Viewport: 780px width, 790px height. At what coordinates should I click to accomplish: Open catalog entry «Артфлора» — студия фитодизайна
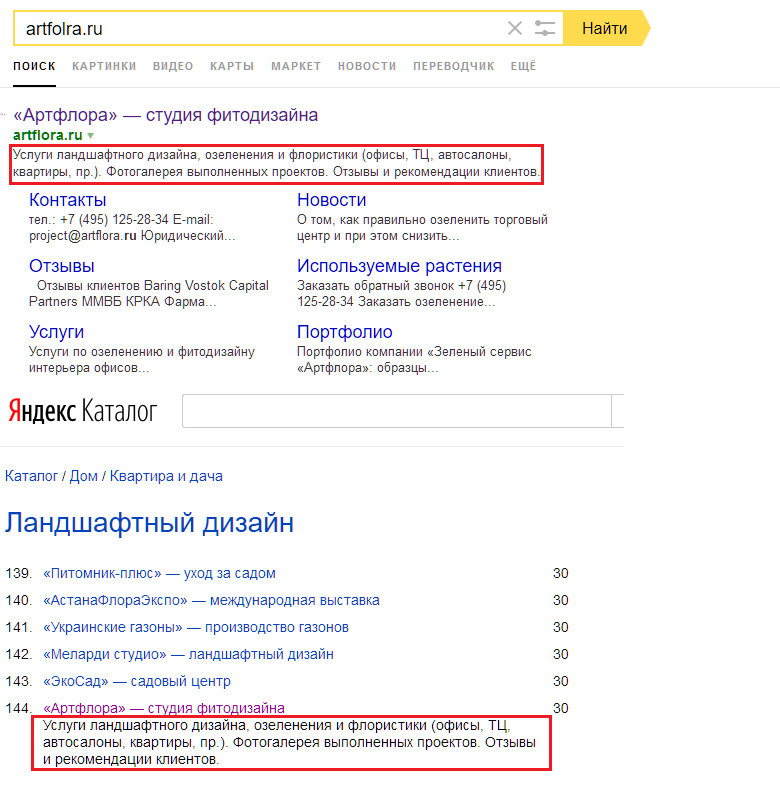point(164,708)
